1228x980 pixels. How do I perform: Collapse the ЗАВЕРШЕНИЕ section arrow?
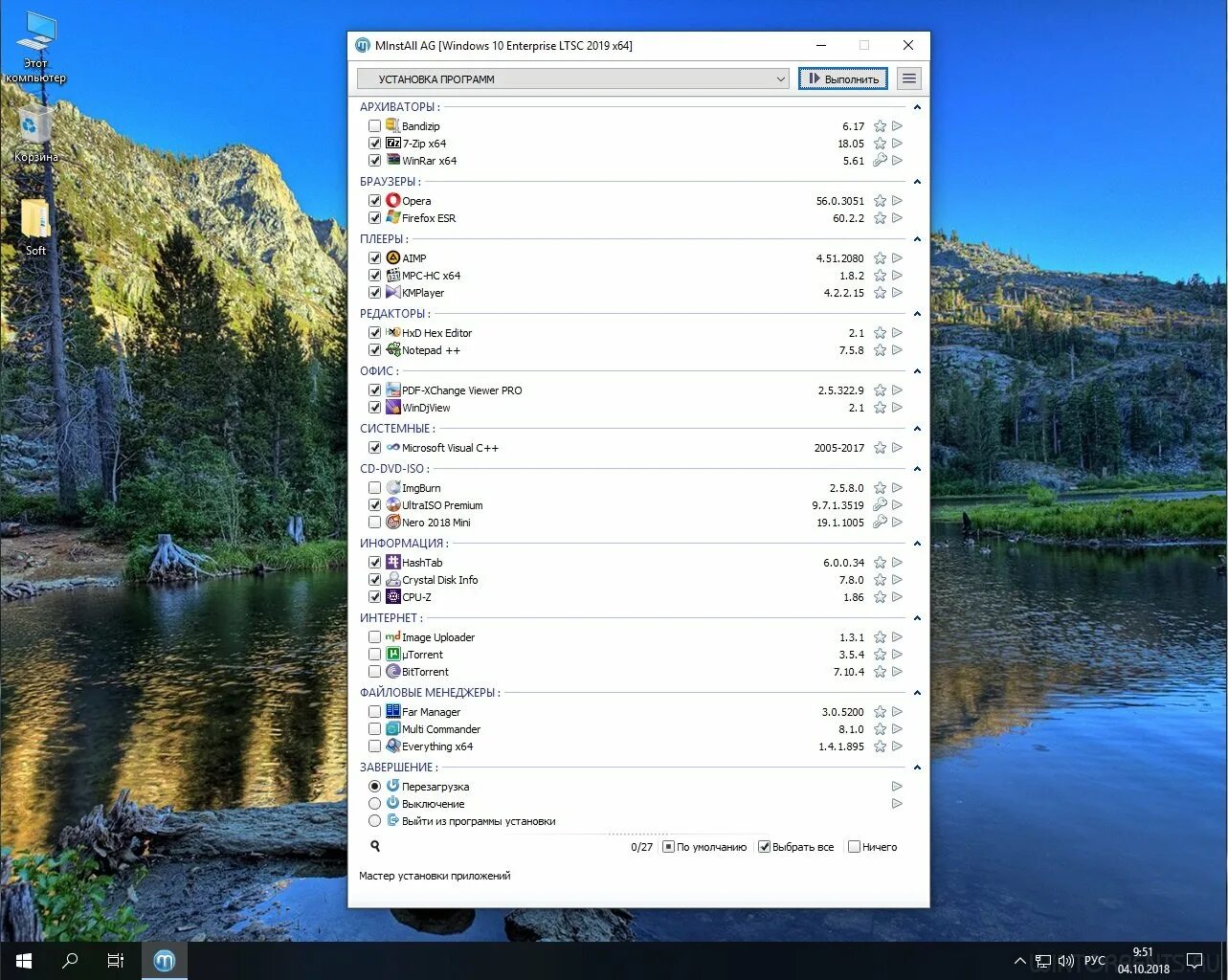917,768
